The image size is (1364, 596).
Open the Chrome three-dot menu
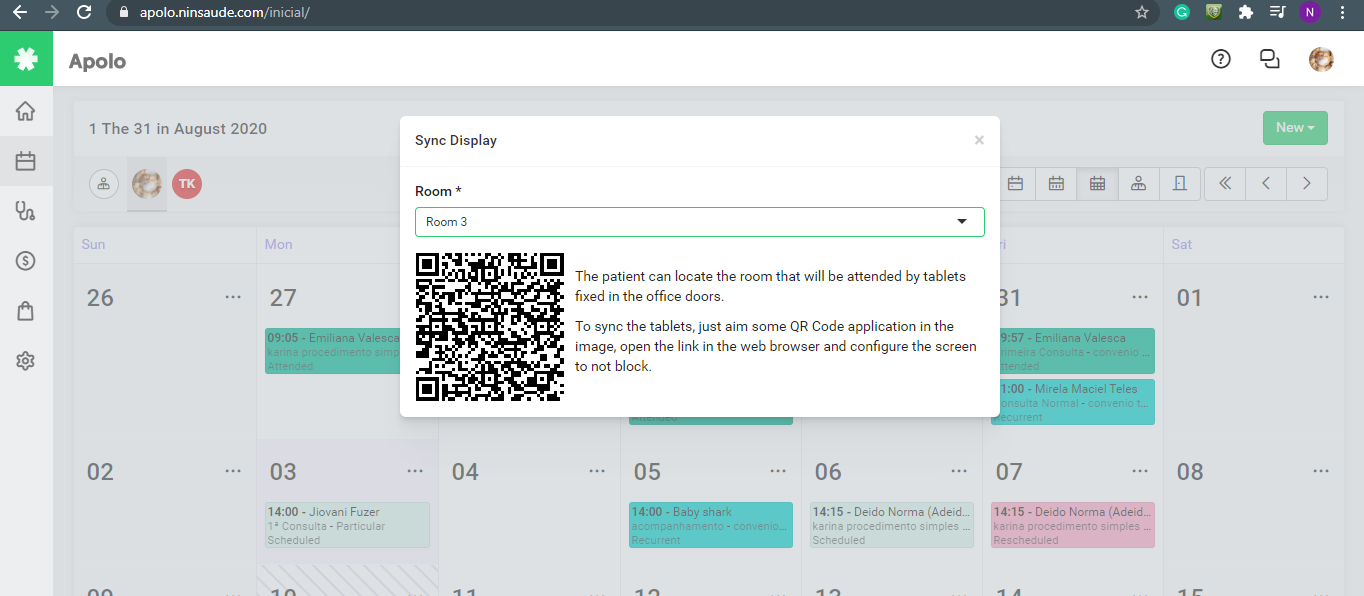pyautogui.click(x=1342, y=13)
